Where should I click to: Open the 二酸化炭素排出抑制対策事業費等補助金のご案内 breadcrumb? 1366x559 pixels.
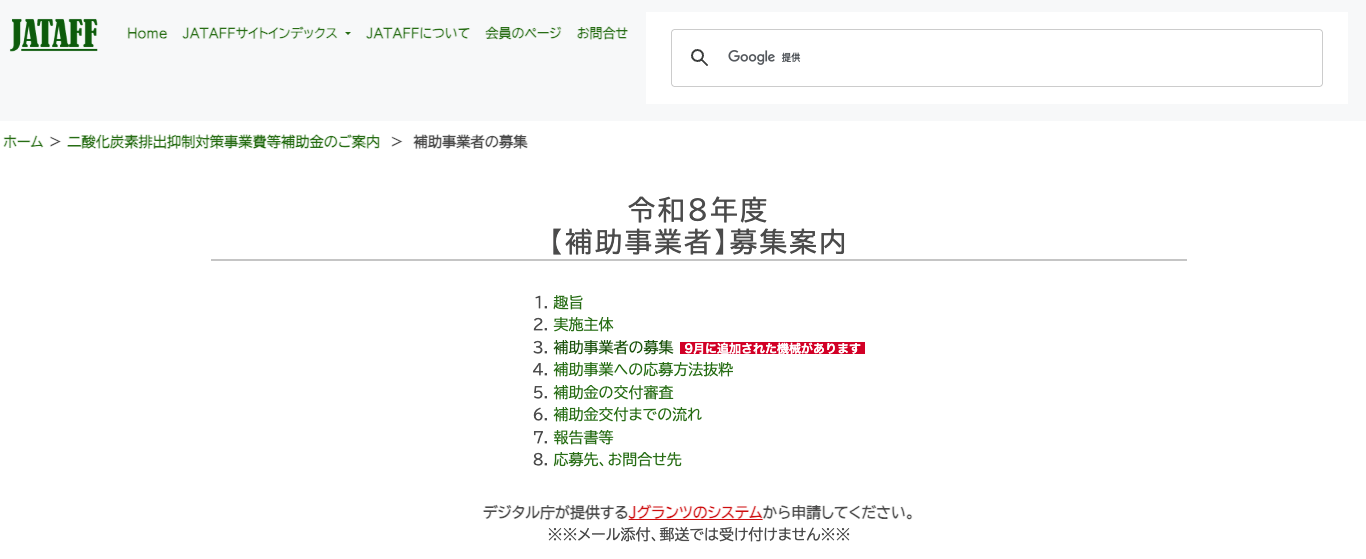(x=224, y=142)
